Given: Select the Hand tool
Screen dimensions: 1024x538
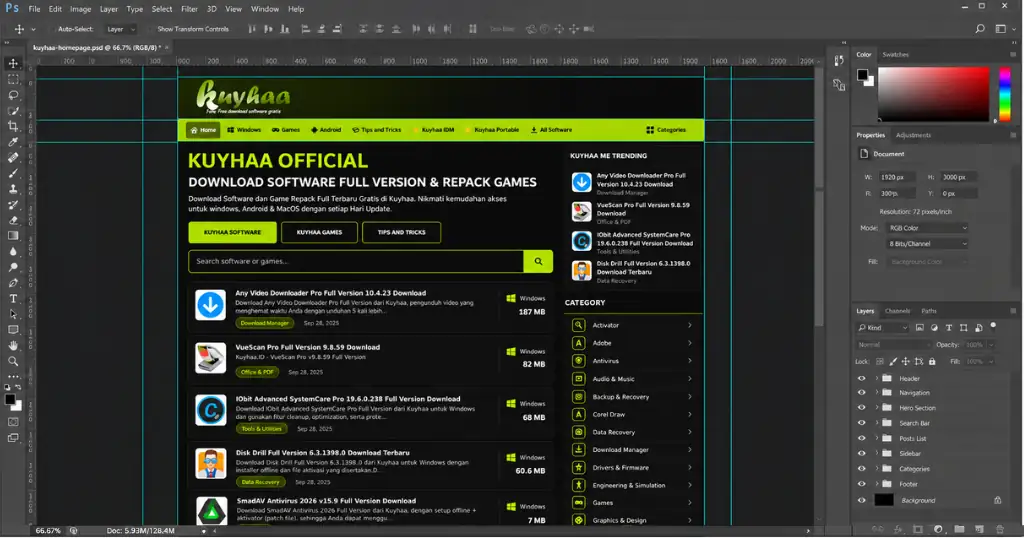Looking at the screenshot, I should coord(13,345).
